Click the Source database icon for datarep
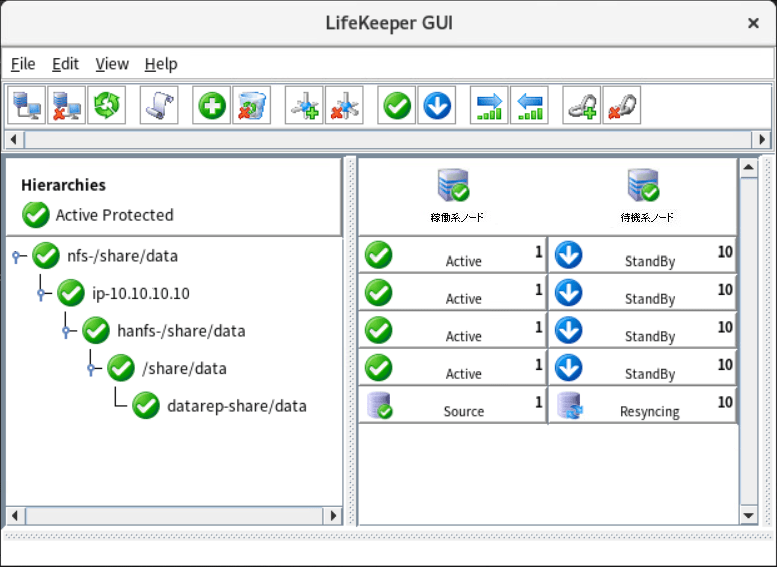 pos(380,405)
